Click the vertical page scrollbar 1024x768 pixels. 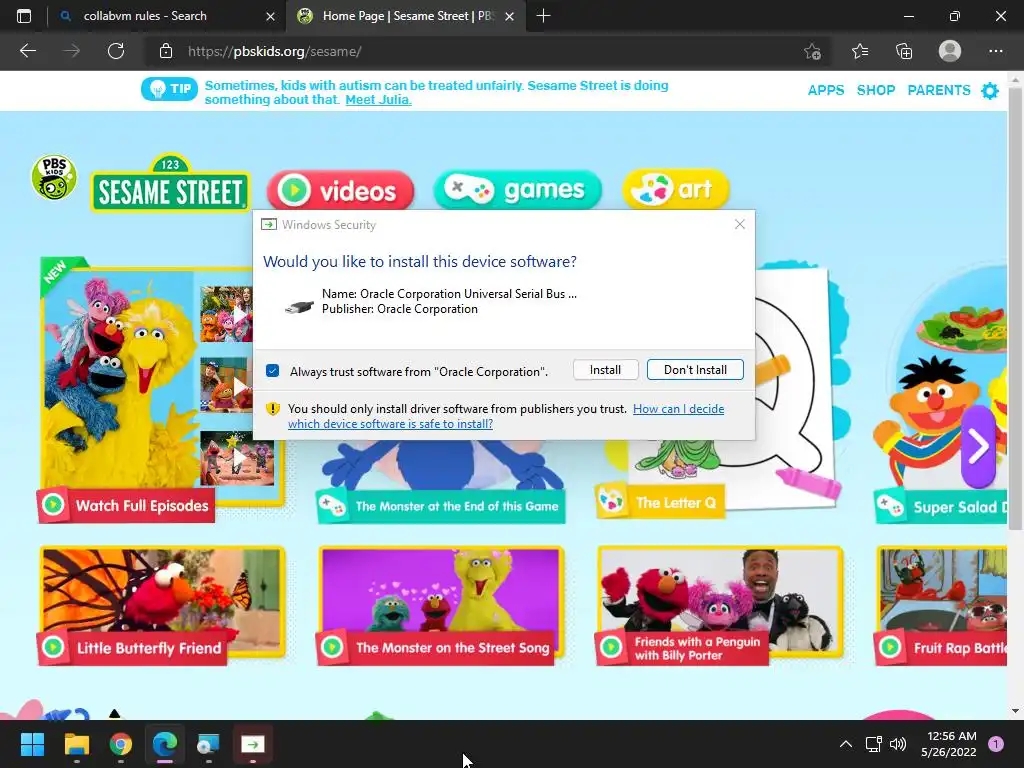coord(1015,307)
